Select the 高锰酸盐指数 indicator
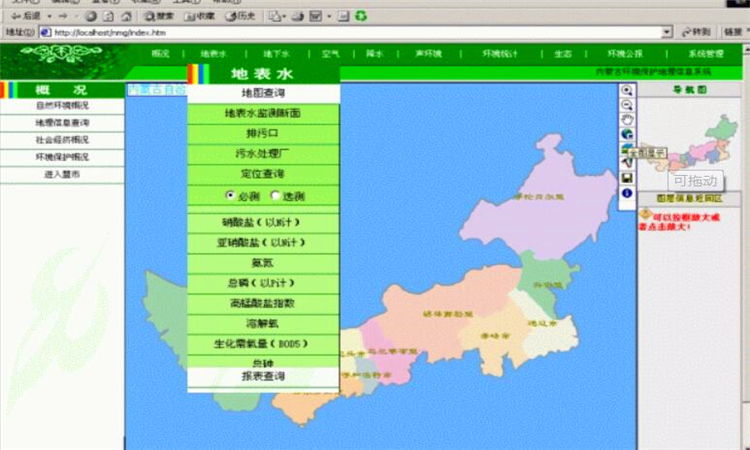Viewport: 750px width, 450px height. [264, 304]
